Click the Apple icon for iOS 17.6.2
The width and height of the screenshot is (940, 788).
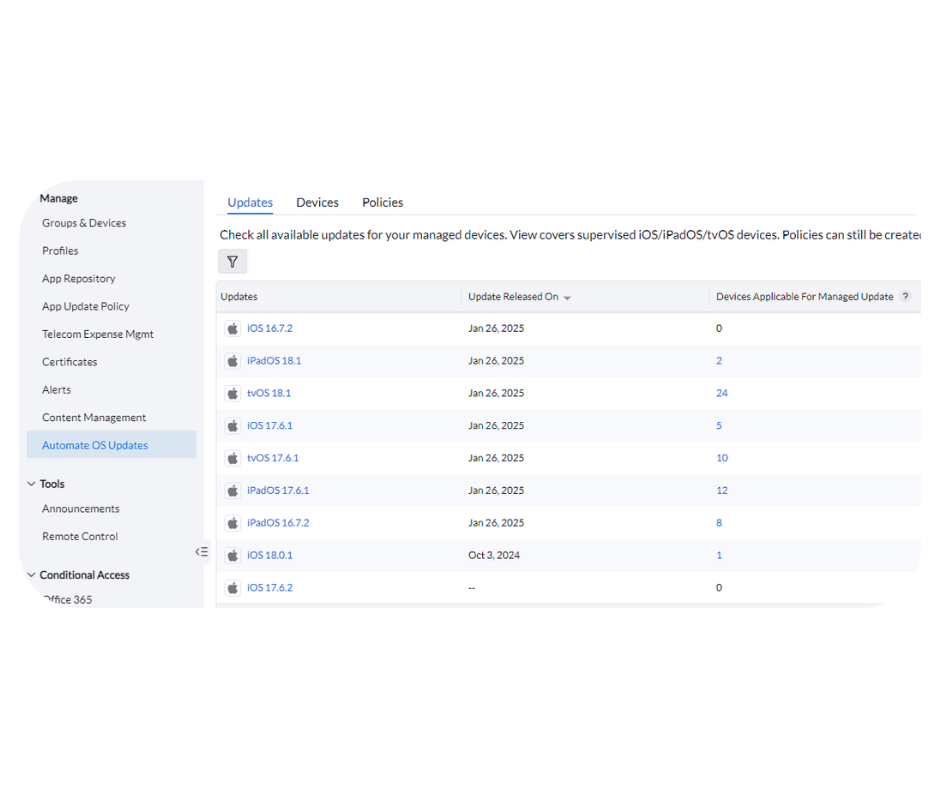(x=233, y=588)
